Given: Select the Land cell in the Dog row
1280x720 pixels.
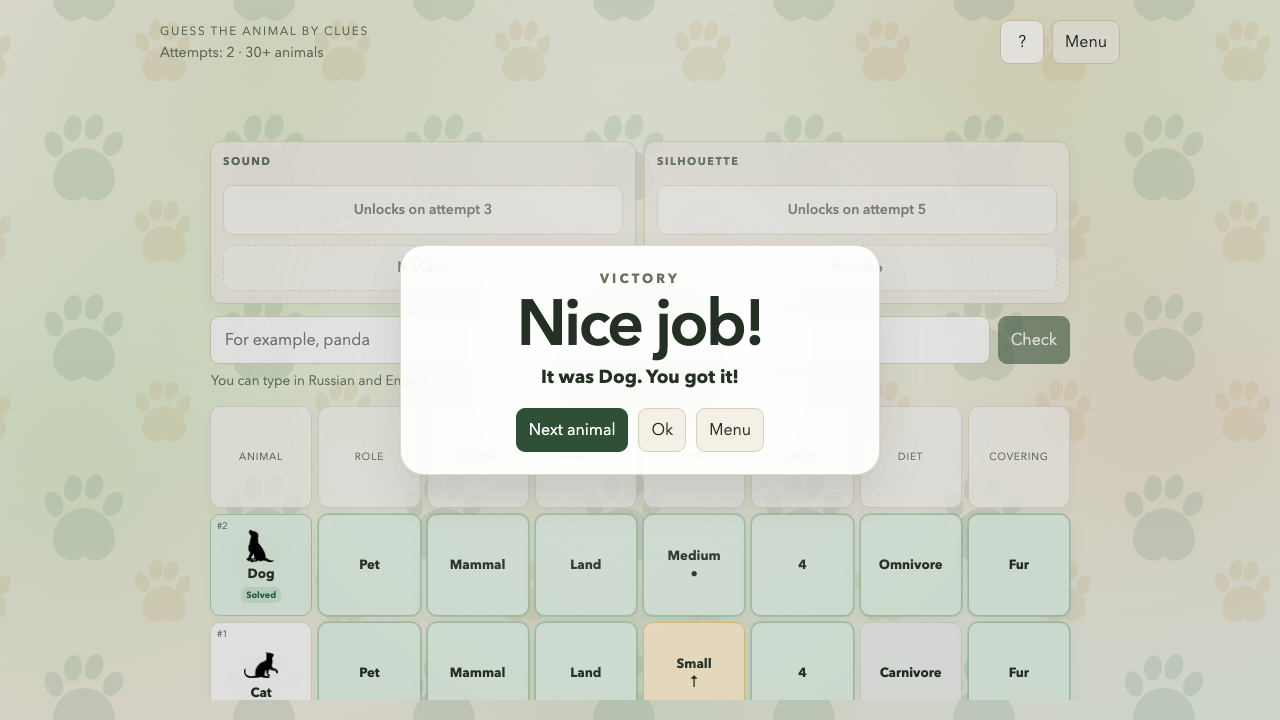Looking at the screenshot, I should tap(586, 565).
